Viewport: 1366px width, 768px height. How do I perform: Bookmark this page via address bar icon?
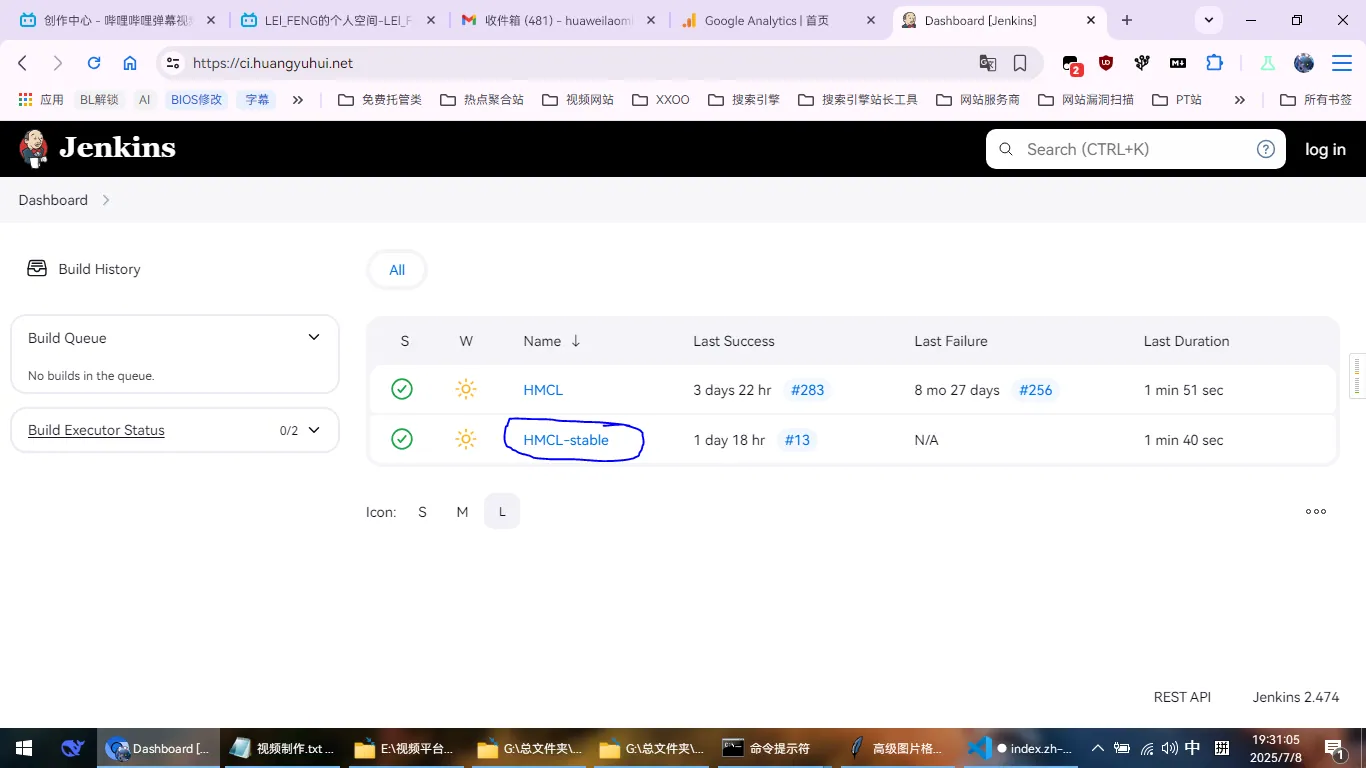click(x=1020, y=63)
